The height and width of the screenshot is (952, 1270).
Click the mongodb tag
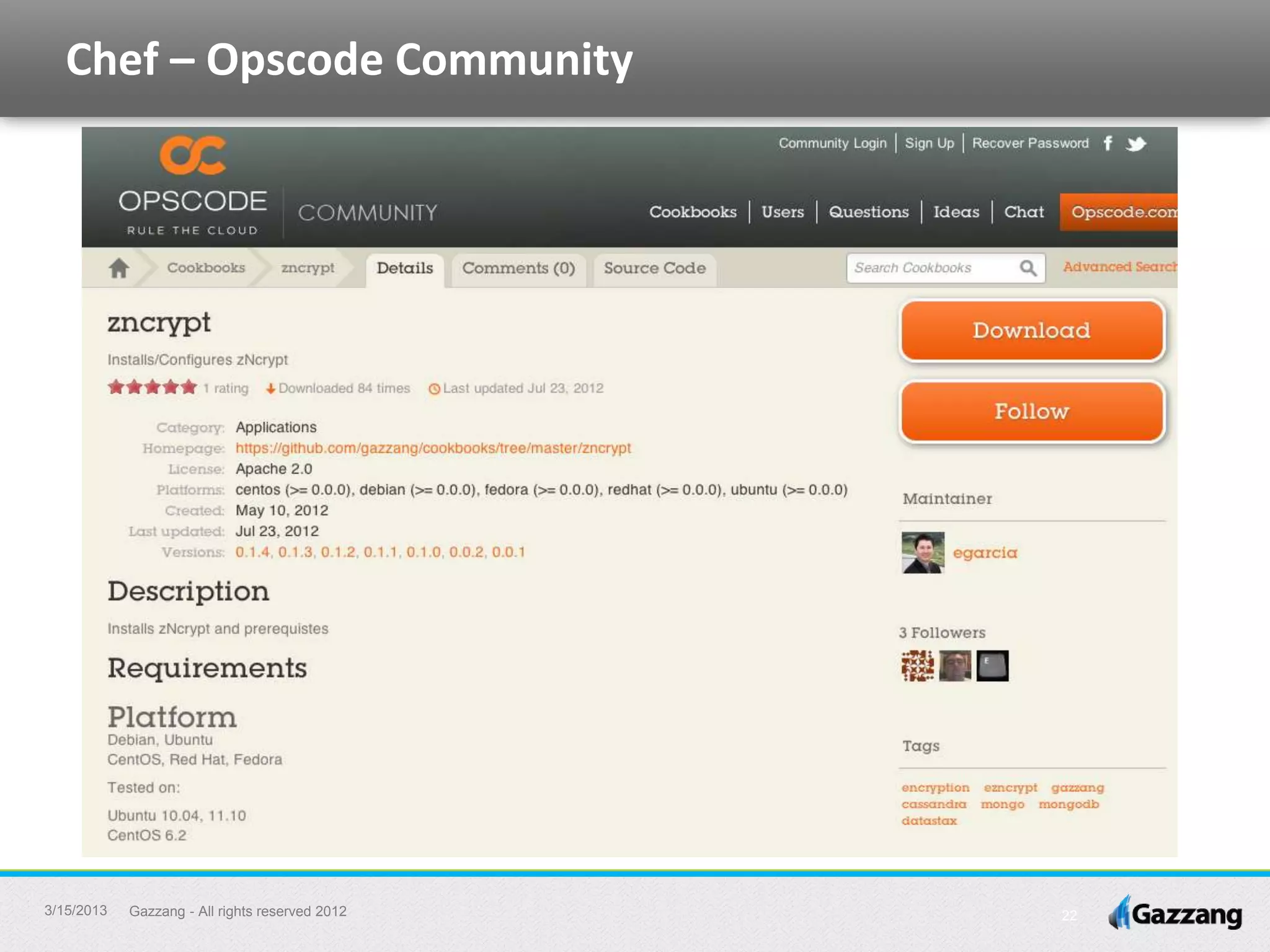(1068, 804)
